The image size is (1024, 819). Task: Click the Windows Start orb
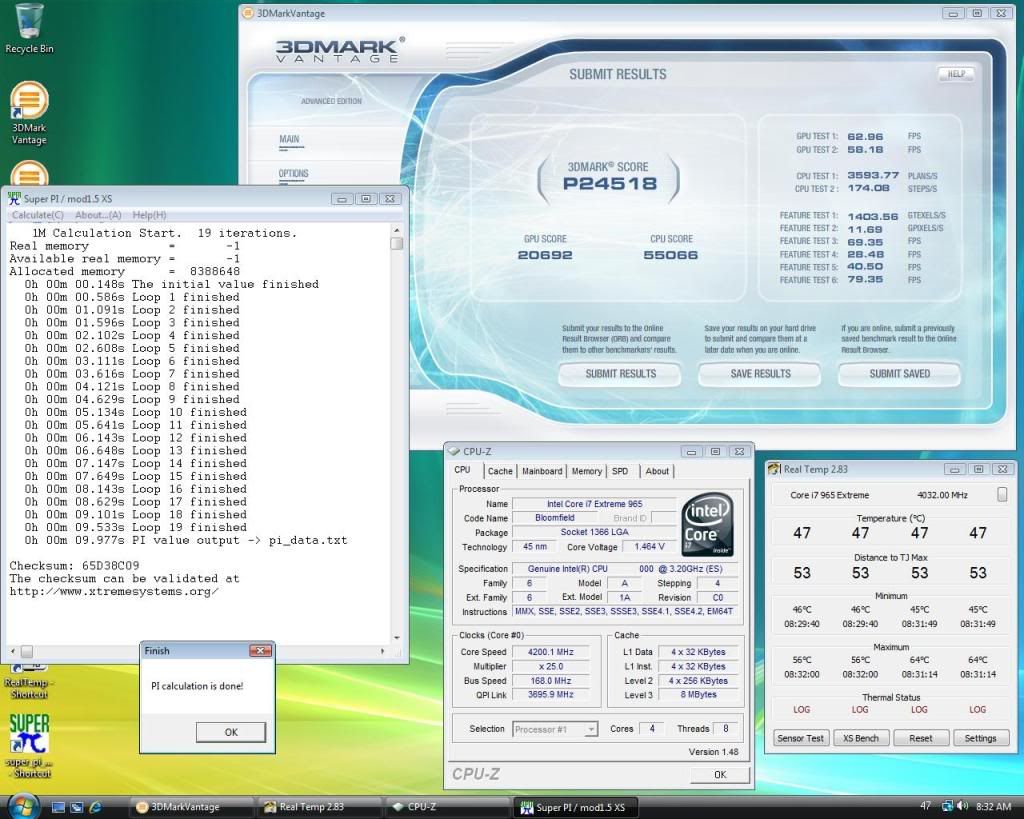pos(24,806)
